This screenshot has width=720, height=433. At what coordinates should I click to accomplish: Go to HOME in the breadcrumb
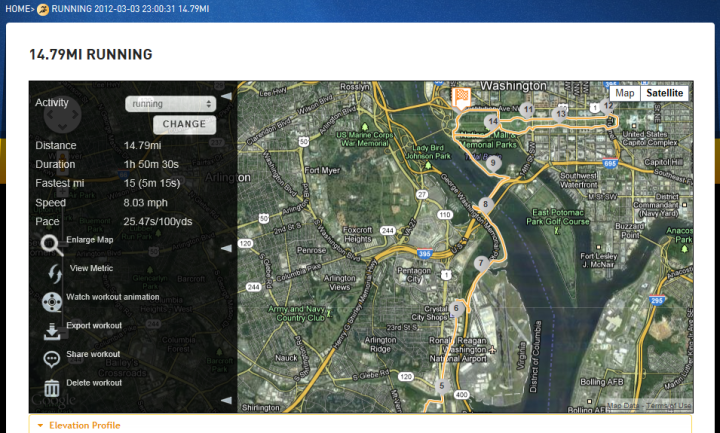click(17, 9)
